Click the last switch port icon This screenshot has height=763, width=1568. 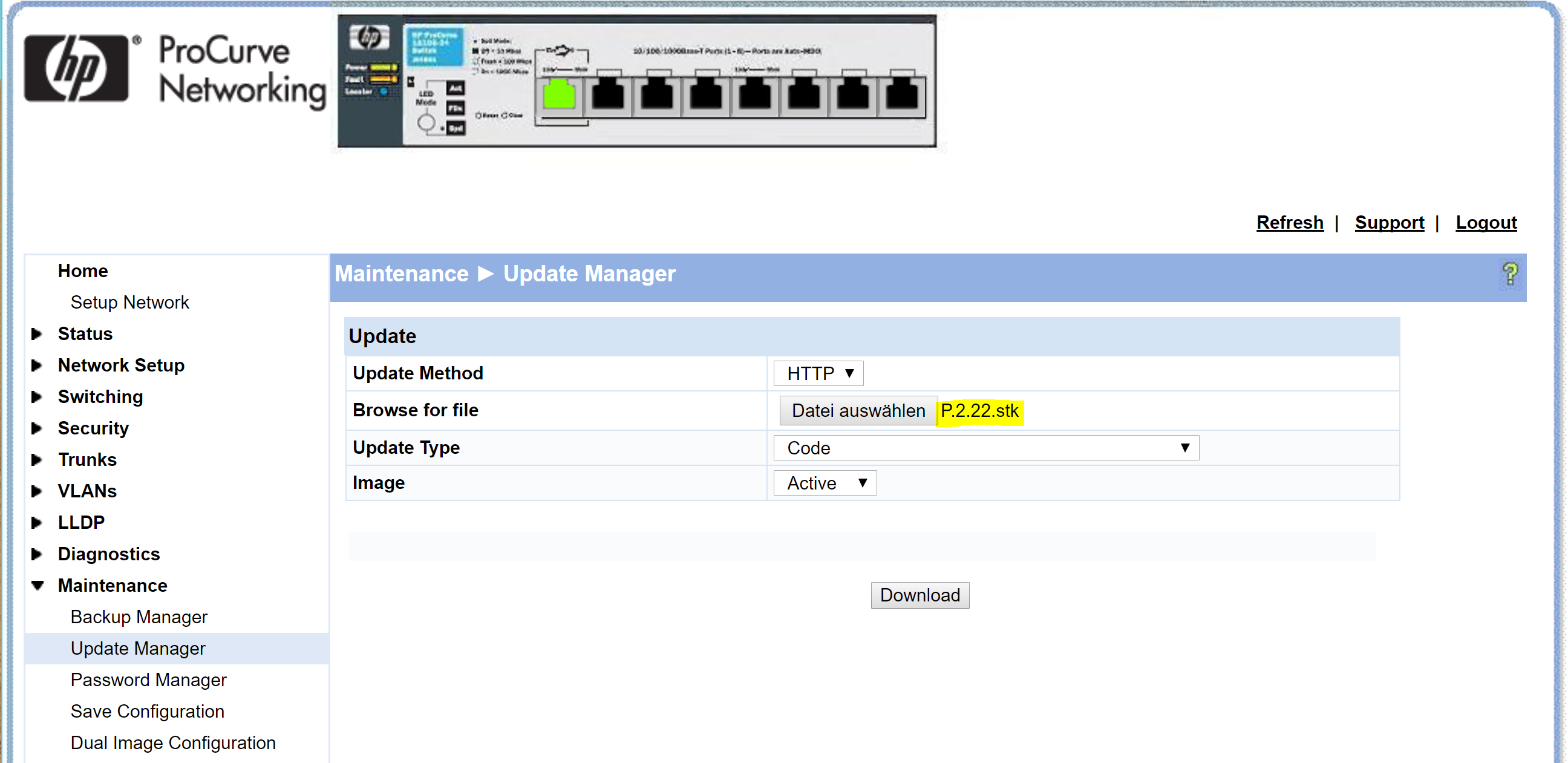click(901, 96)
